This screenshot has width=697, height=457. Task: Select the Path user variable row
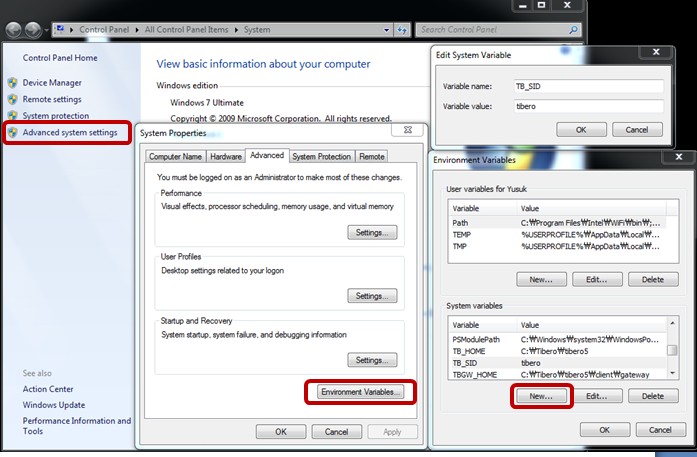[x=557, y=223]
